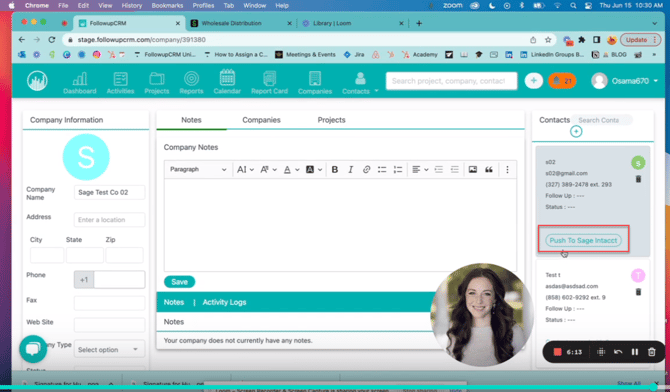
Task: Add a new contact with plus icon
Action: tap(576, 131)
